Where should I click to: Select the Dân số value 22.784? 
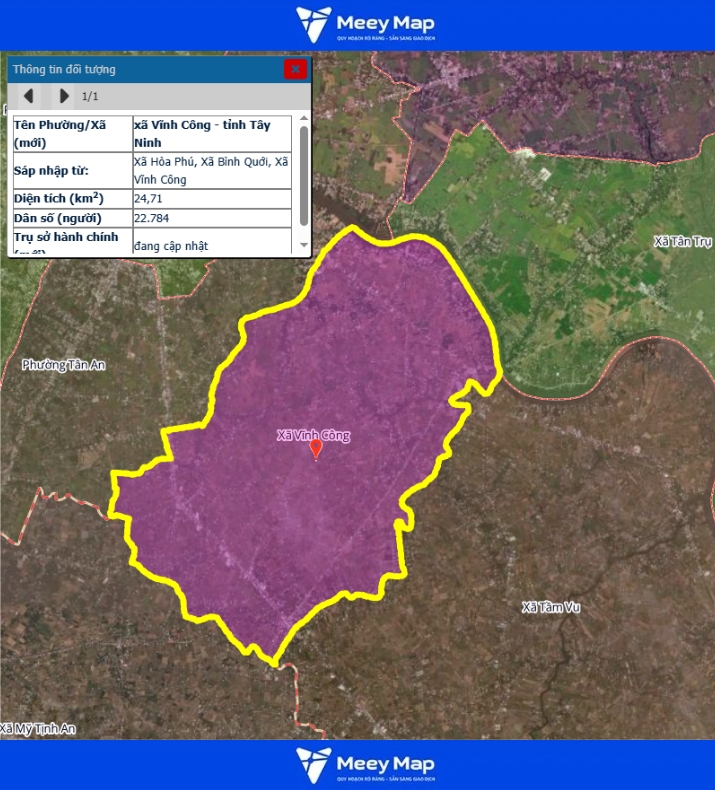(151, 217)
